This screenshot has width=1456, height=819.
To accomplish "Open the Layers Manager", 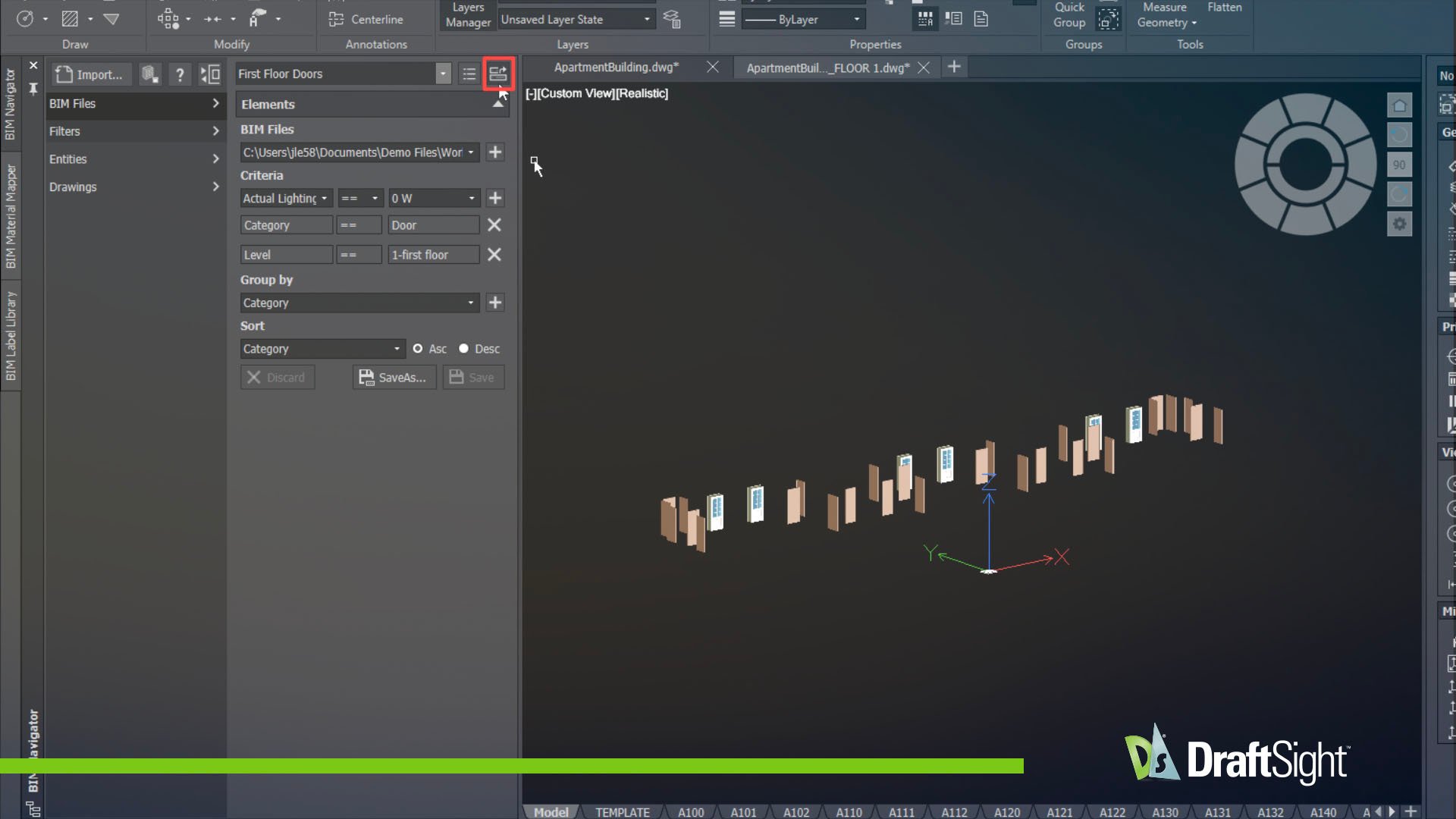I will [466, 14].
